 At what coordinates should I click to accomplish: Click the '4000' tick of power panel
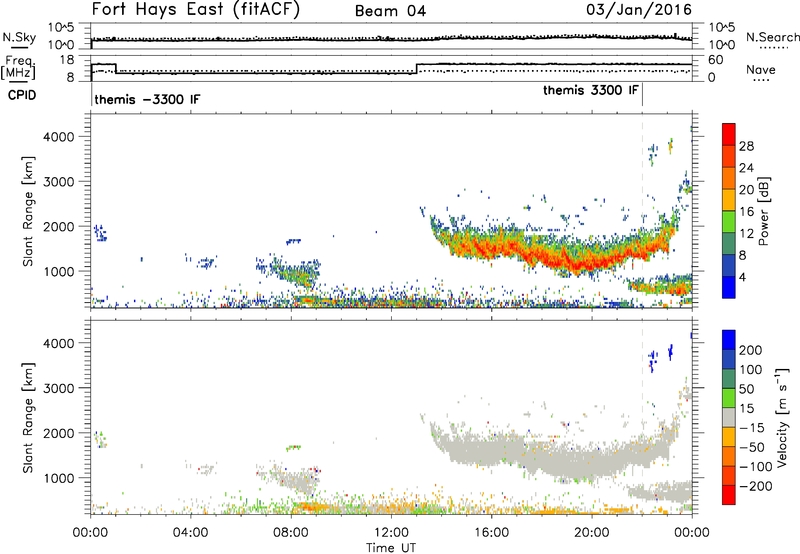[x=59, y=137]
